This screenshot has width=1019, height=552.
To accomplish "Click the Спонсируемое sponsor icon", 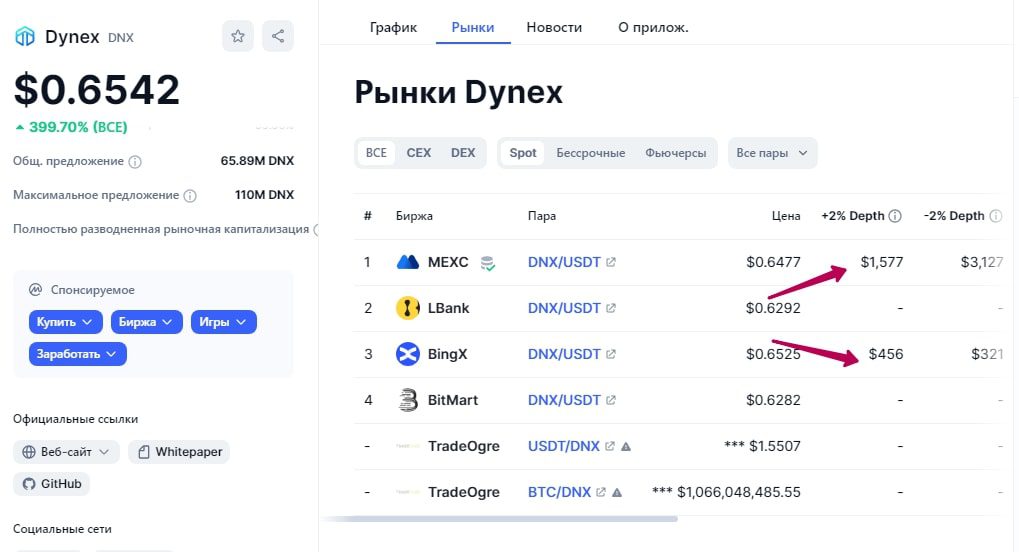I will click(x=35, y=290).
